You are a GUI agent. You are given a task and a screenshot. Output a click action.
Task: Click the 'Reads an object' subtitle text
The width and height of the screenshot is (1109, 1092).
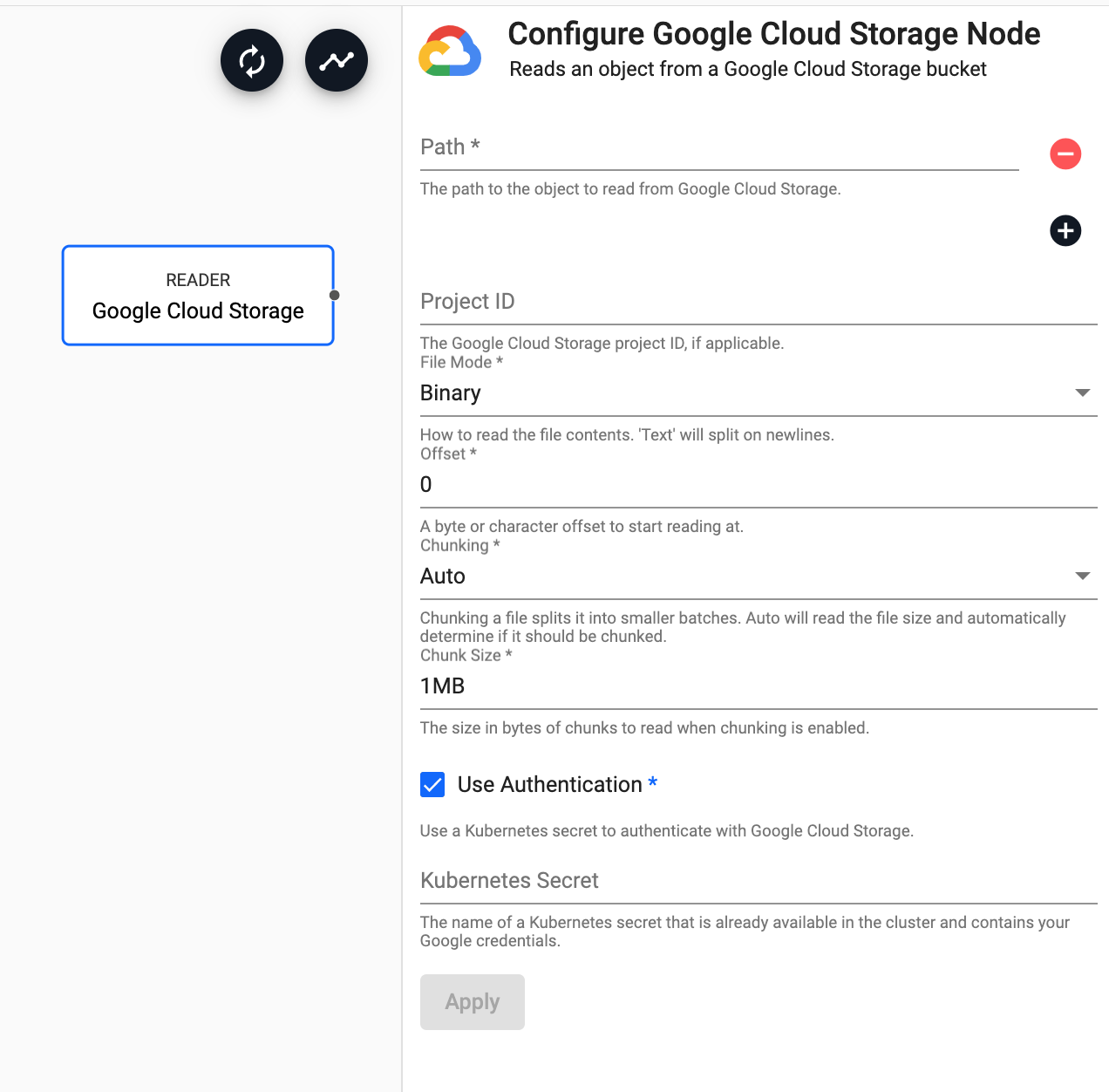748,69
